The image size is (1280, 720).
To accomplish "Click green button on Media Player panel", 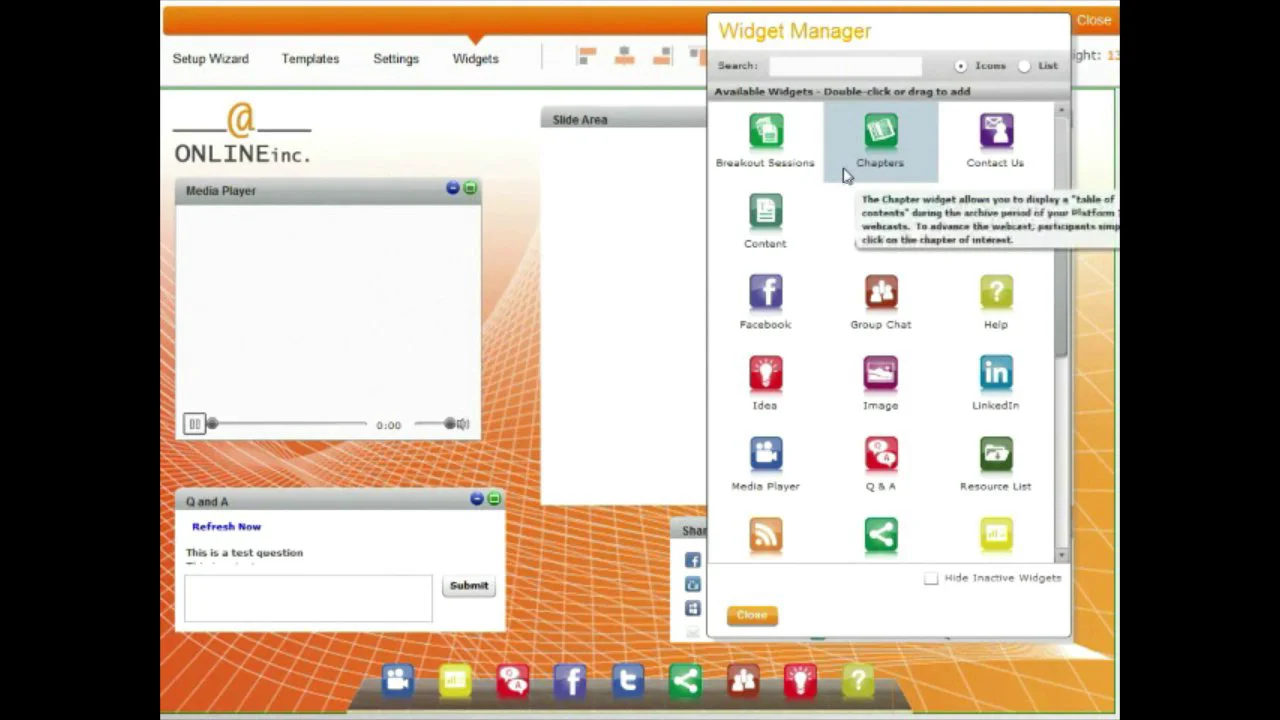I will coord(470,188).
